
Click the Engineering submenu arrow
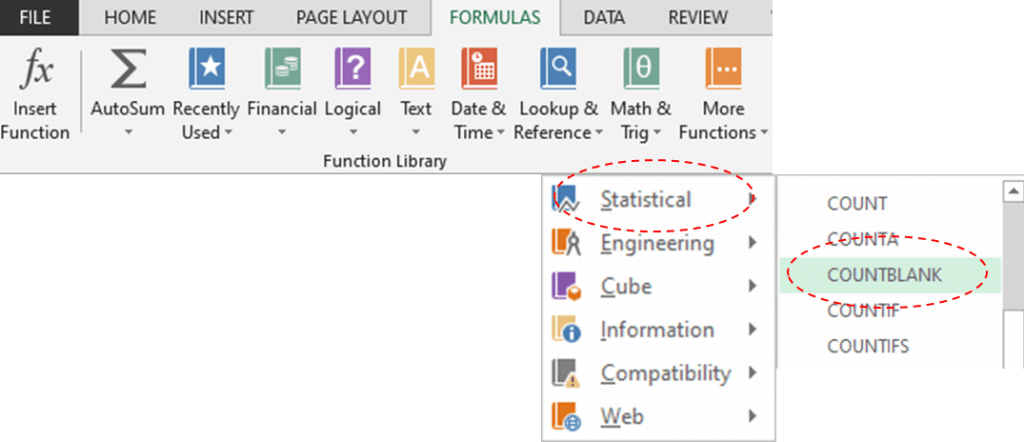[753, 243]
